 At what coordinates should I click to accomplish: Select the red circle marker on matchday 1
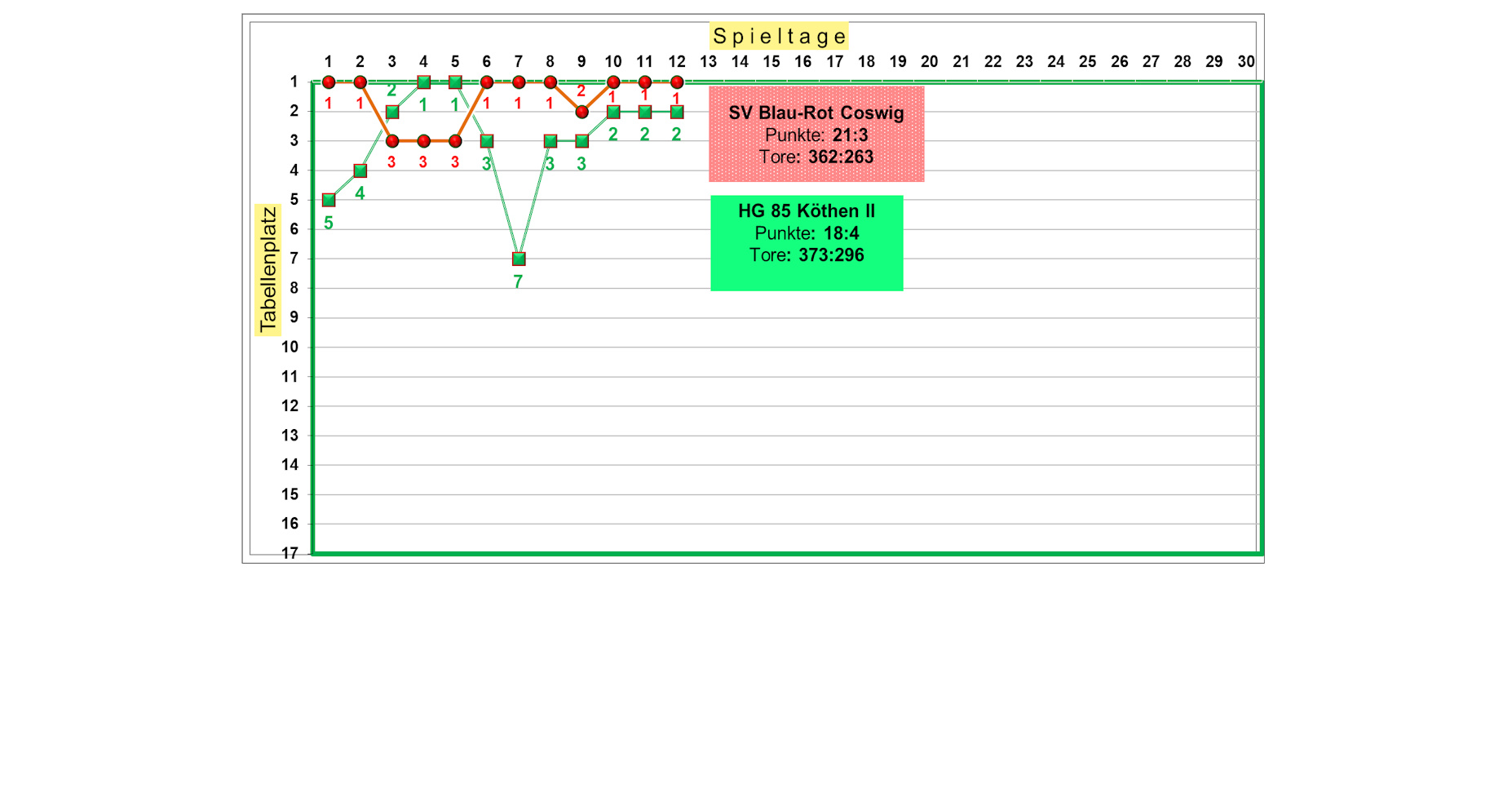pyautogui.click(x=329, y=82)
